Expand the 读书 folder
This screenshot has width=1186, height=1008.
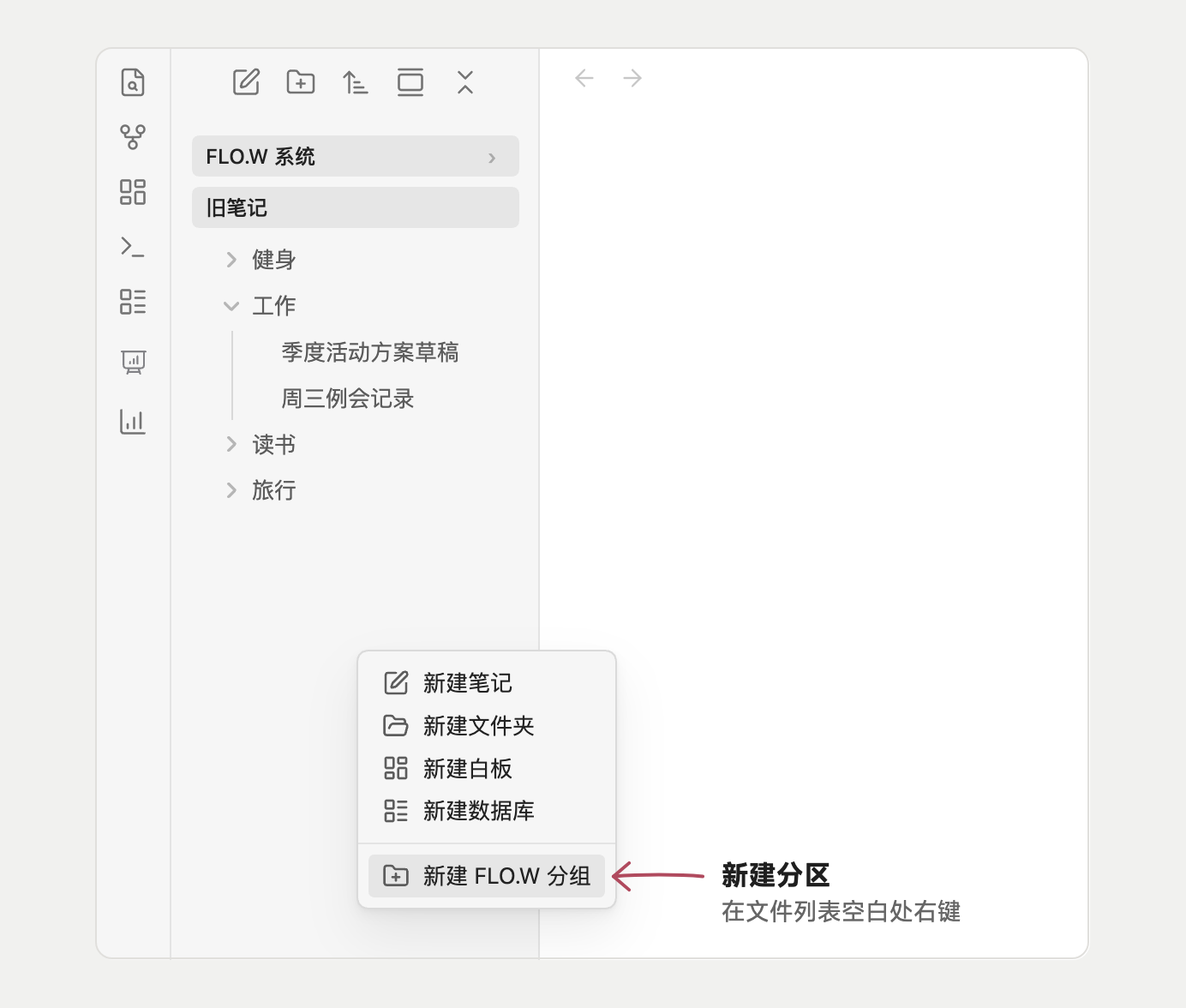point(231,444)
